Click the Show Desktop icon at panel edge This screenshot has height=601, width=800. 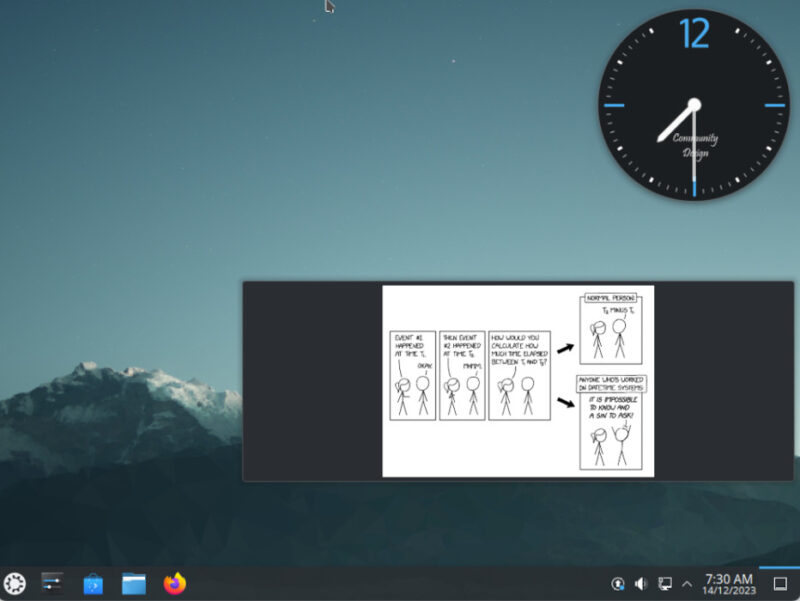[x=779, y=583]
